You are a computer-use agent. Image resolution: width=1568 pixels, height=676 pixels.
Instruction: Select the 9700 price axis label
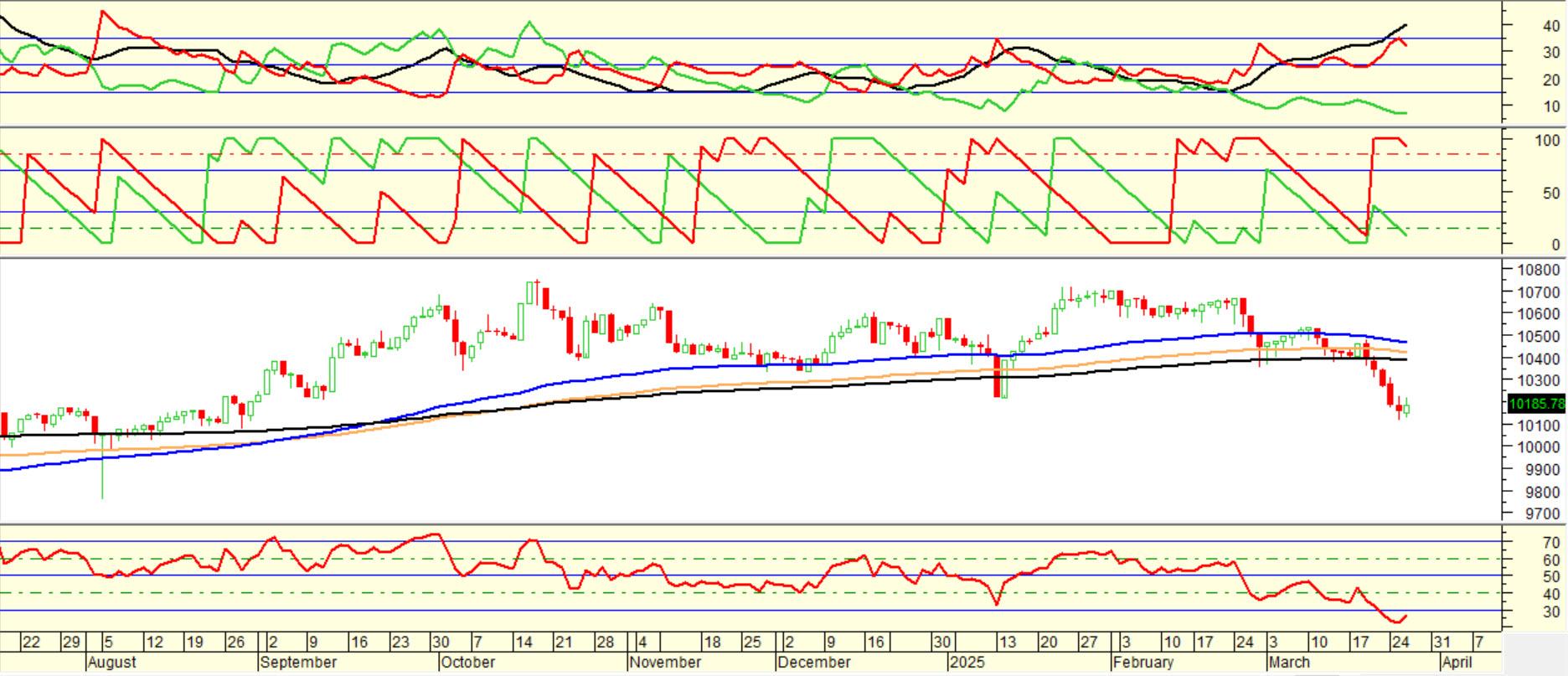[1542, 514]
